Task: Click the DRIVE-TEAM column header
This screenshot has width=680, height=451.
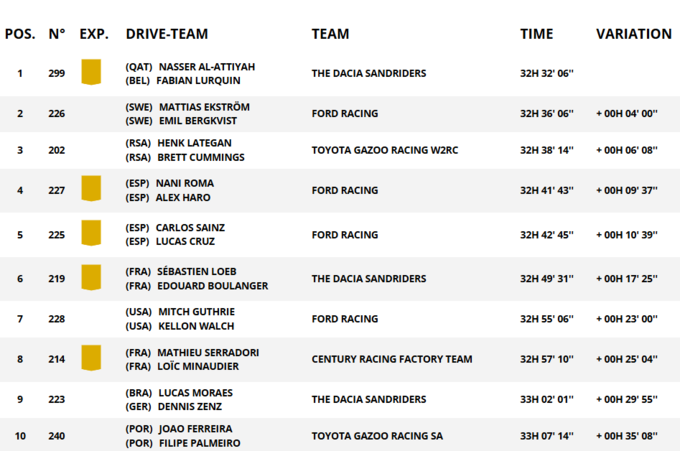Action: (166, 34)
